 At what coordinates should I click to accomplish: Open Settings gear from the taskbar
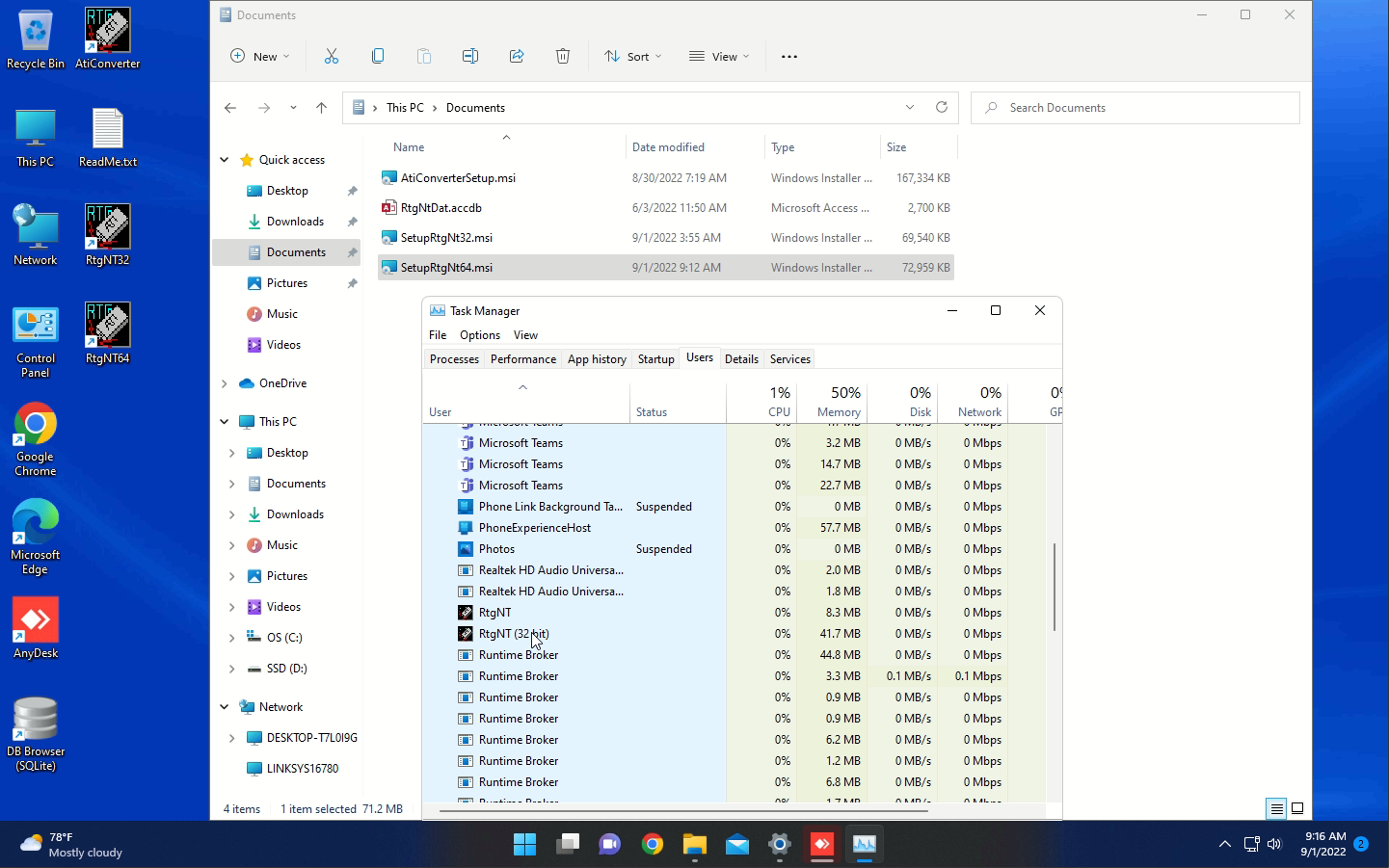[780, 845]
